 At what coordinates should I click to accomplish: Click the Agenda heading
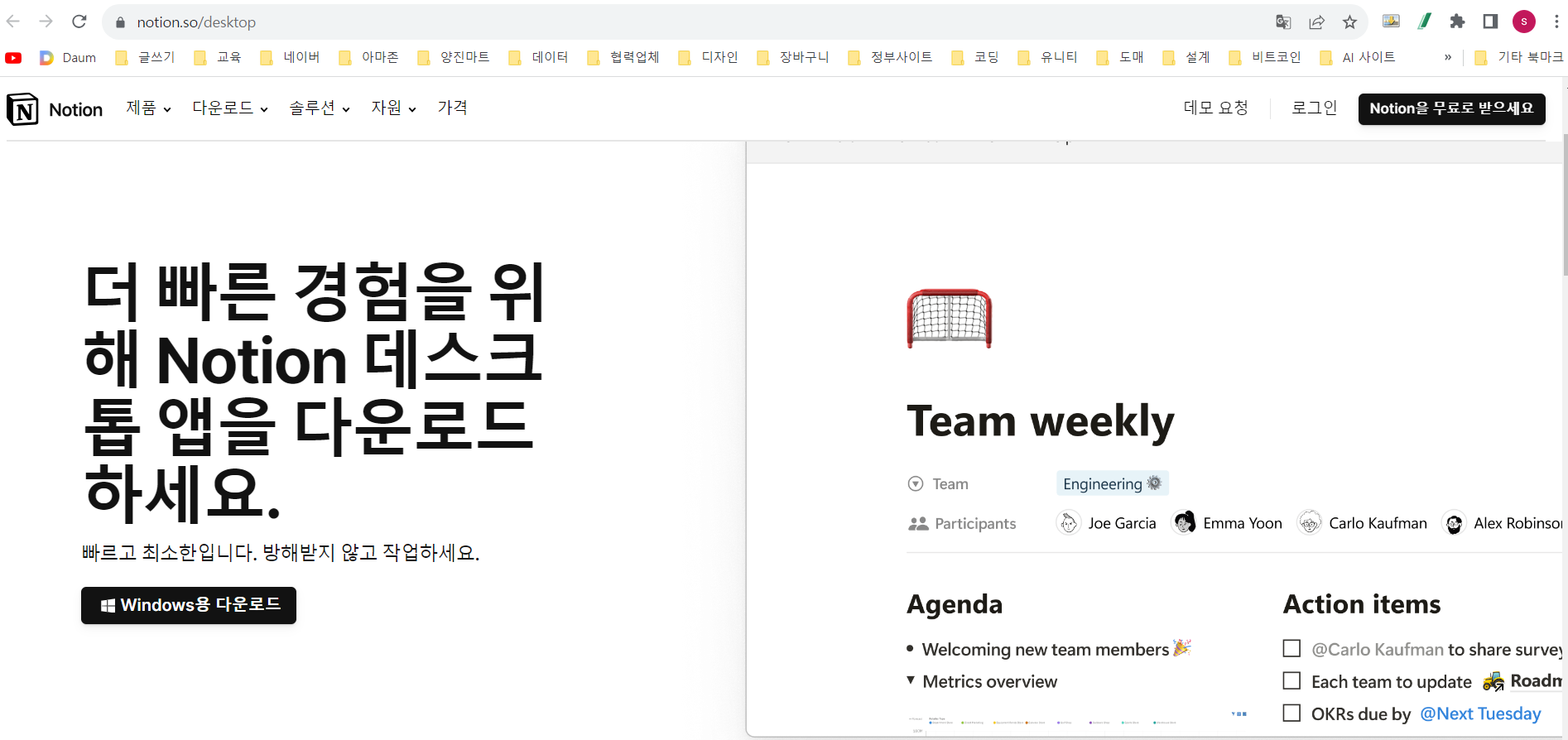coord(955,604)
